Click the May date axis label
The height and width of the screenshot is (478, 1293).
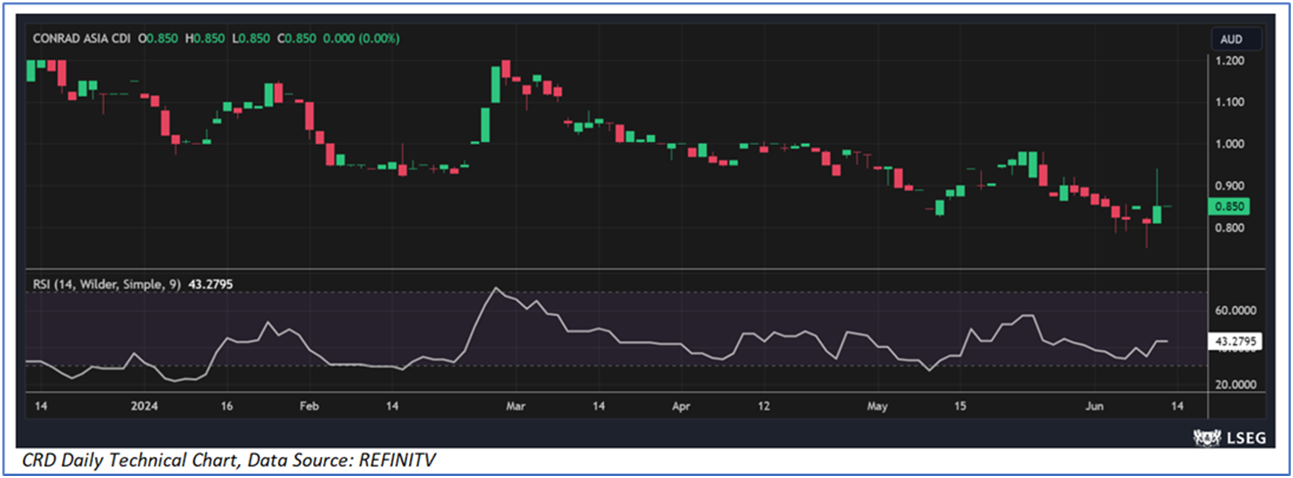pyautogui.click(x=877, y=407)
